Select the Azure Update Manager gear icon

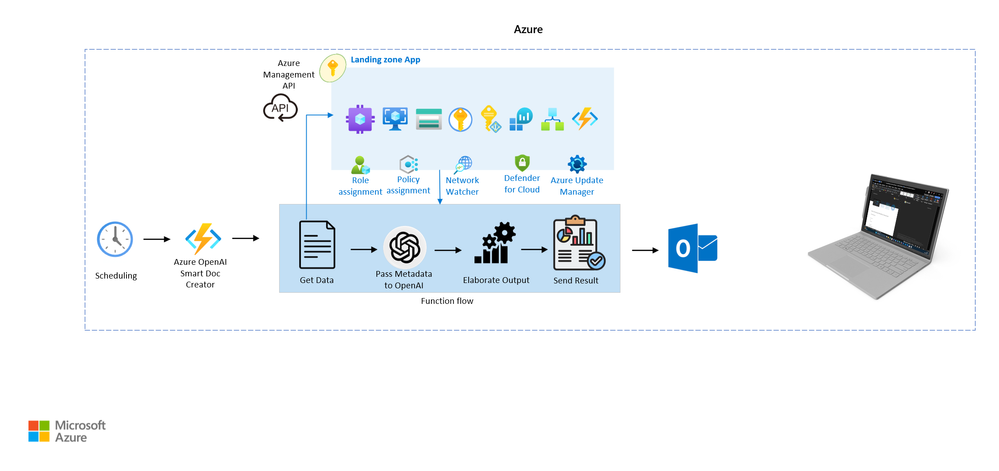tap(577, 164)
